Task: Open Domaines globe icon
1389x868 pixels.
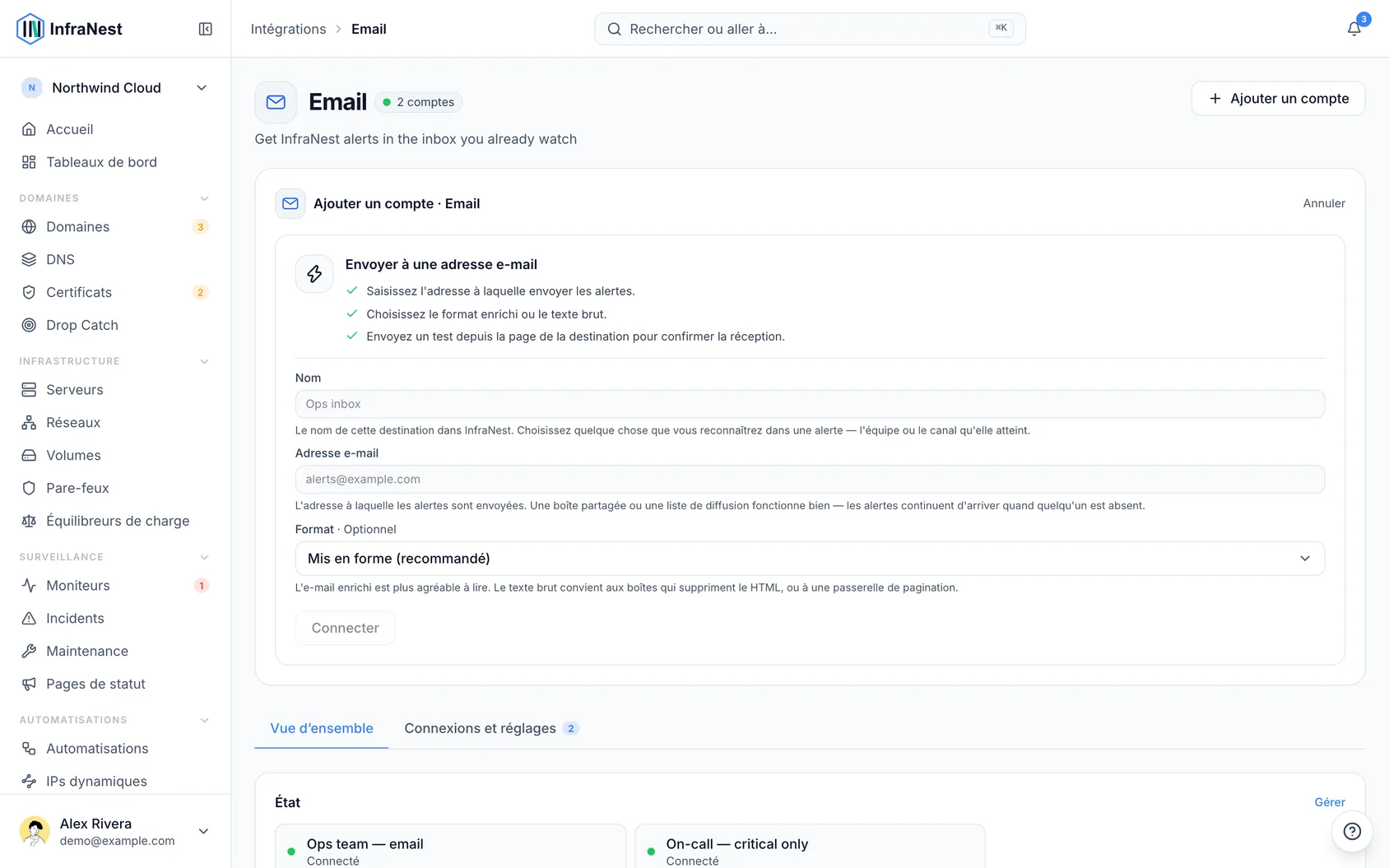Action: (29, 226)
